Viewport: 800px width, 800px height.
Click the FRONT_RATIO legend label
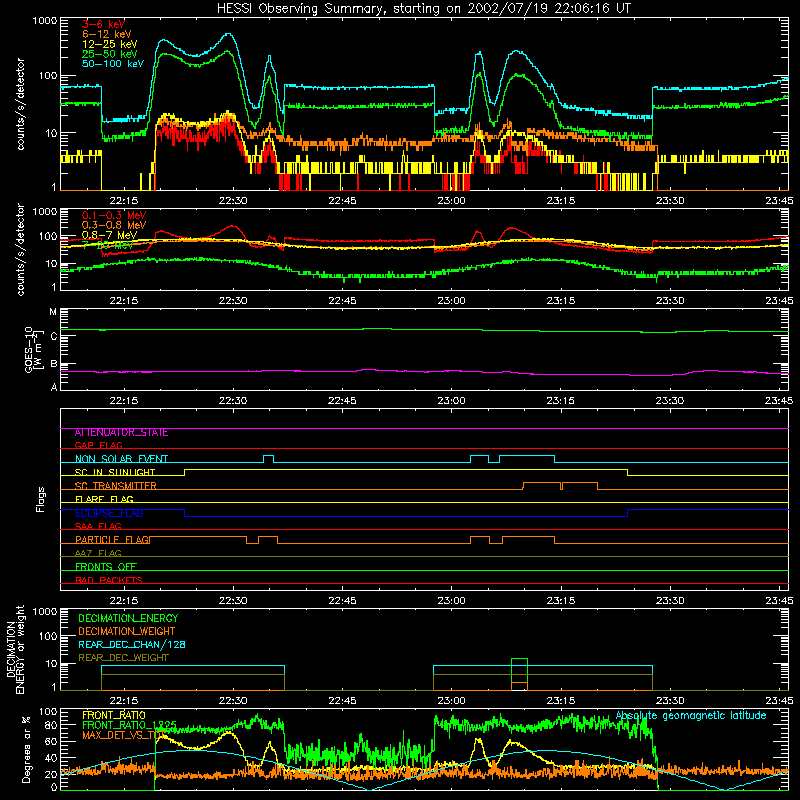114,715
